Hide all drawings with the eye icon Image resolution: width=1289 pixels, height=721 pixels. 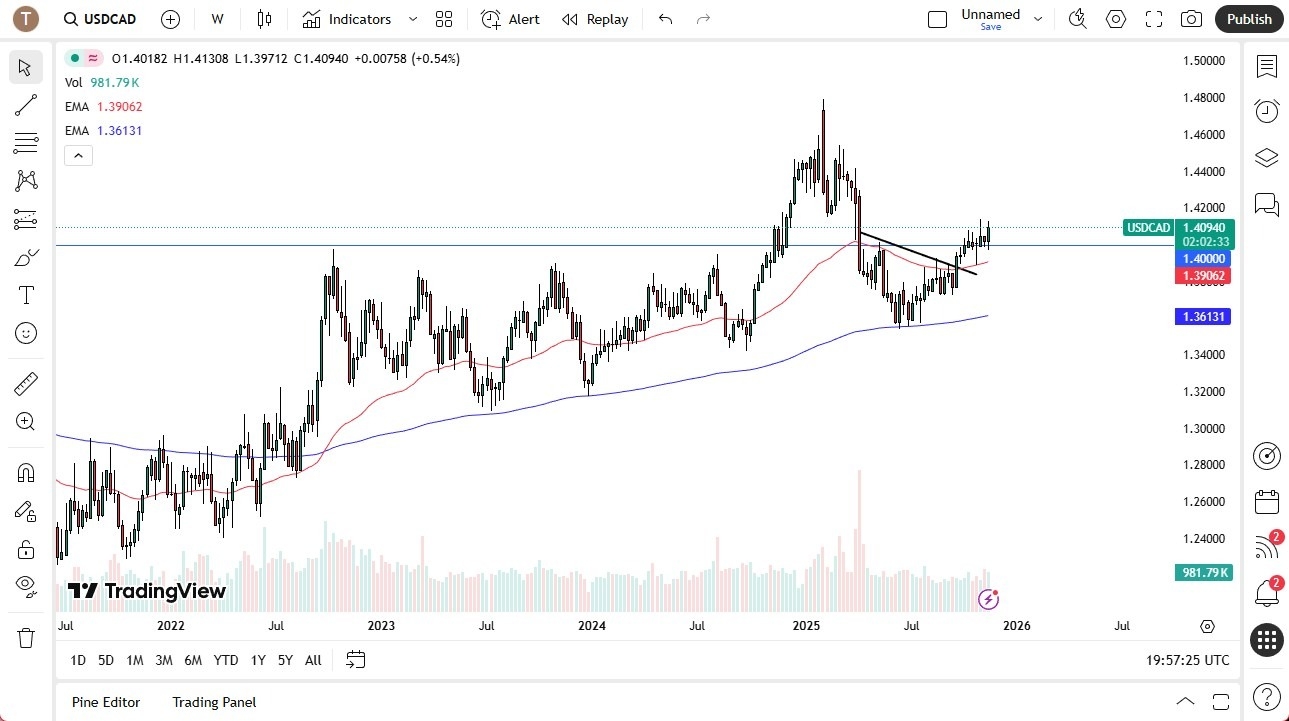pos(26,586)
